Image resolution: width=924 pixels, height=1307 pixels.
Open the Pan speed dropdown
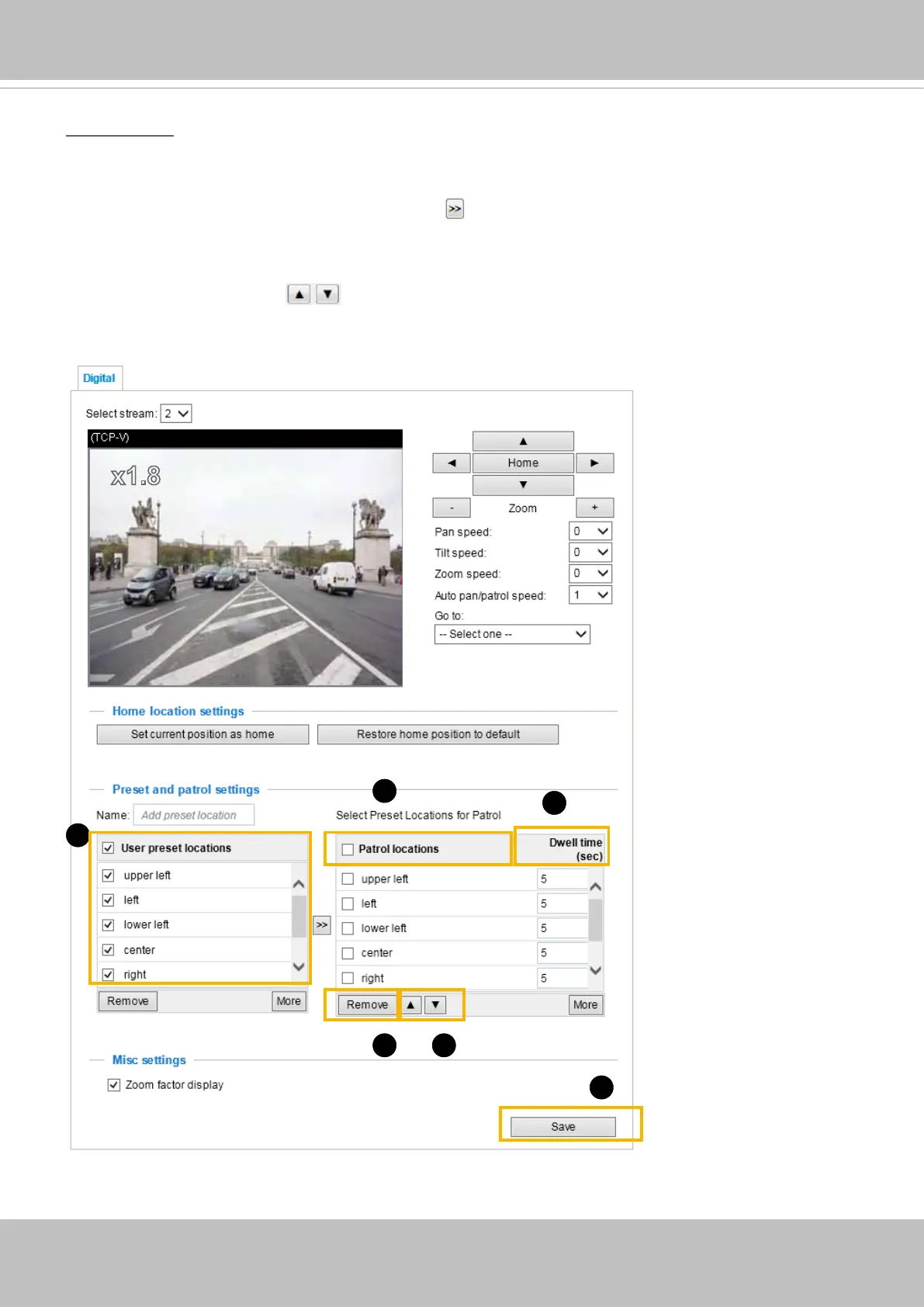pyautogui.click(x=590, y=532)
